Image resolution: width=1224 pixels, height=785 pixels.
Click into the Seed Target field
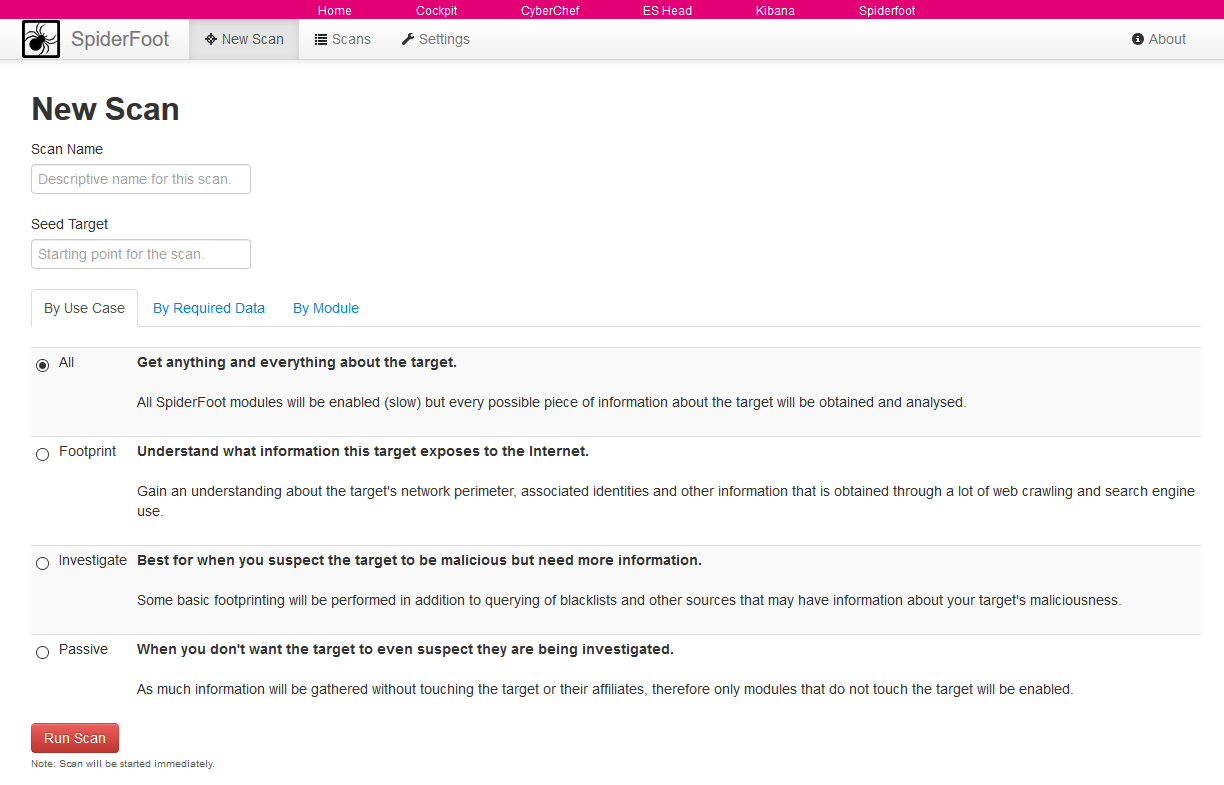[141, 254]
